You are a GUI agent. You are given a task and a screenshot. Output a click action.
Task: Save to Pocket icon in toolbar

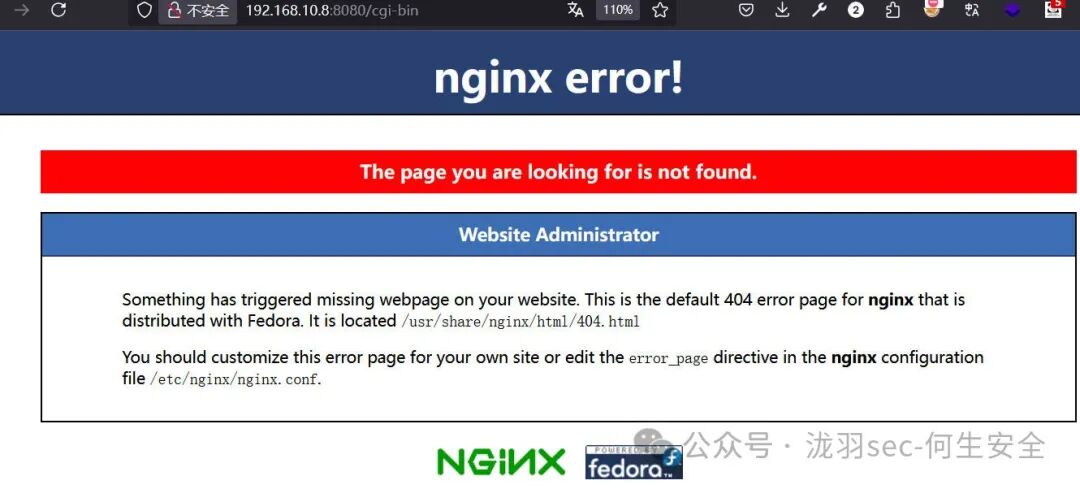coord(746,10)
